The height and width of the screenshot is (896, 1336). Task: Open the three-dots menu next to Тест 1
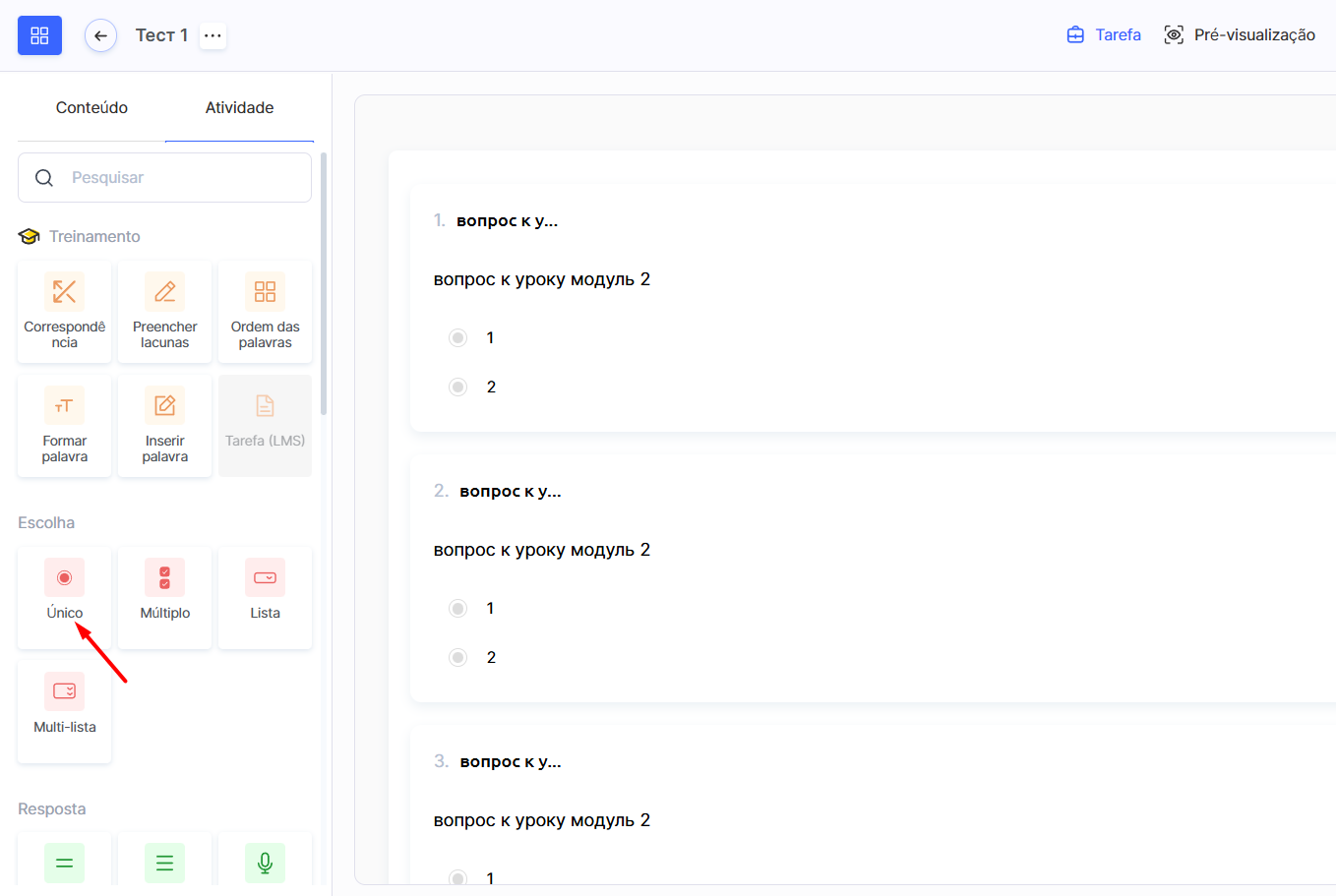coord(213,35)
